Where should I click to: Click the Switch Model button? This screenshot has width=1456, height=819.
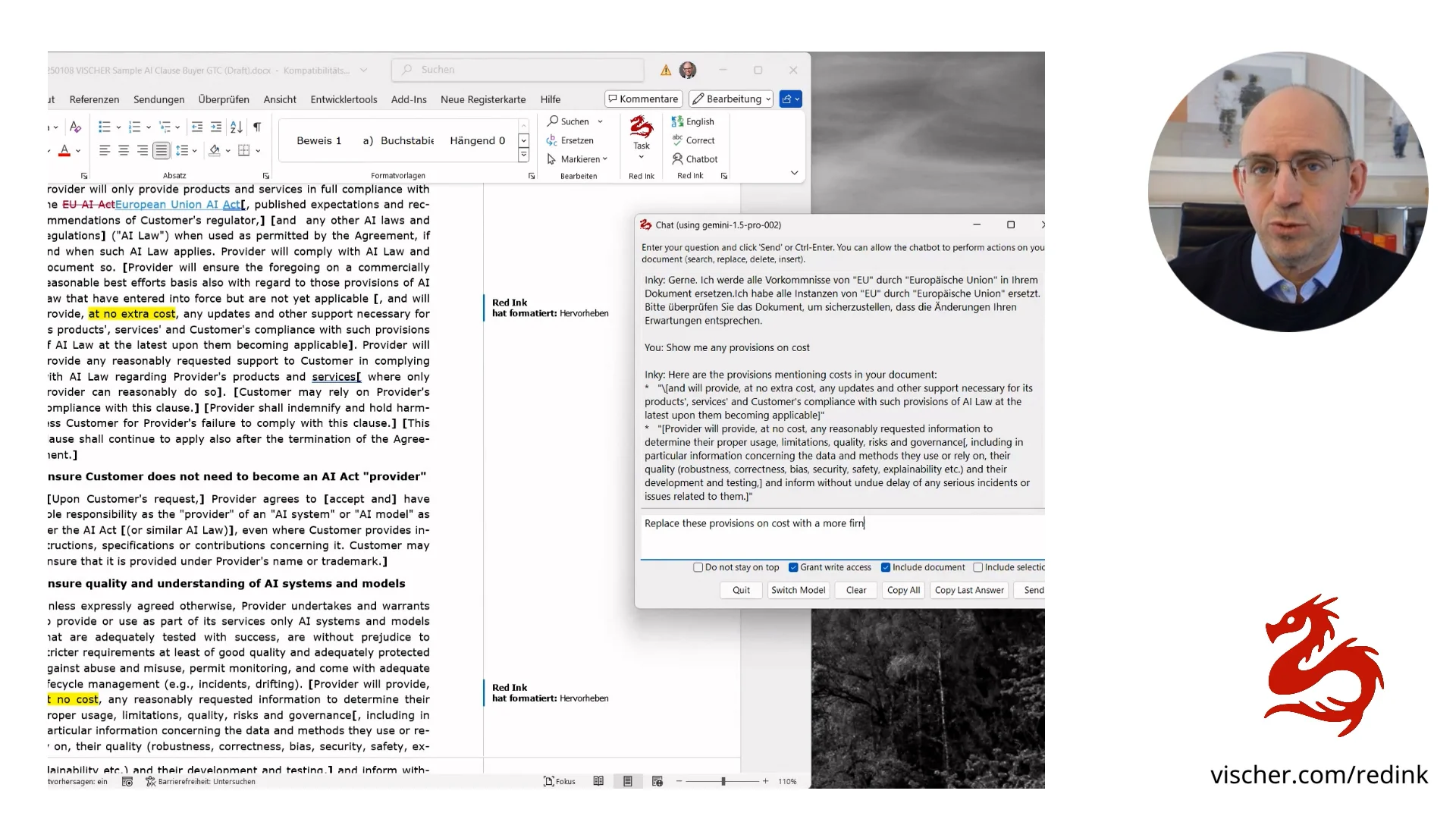[798, 590]
